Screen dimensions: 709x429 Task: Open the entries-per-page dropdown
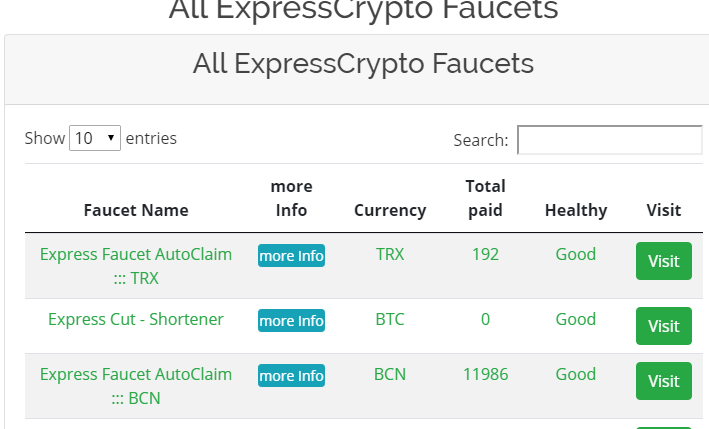coord(95,138)
